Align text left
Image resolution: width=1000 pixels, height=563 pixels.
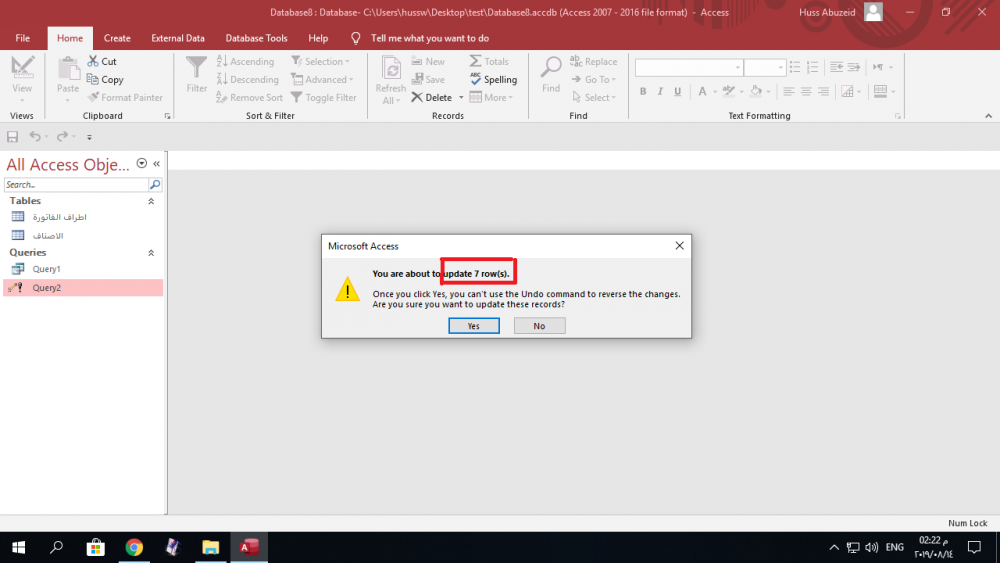pos(788,91)
